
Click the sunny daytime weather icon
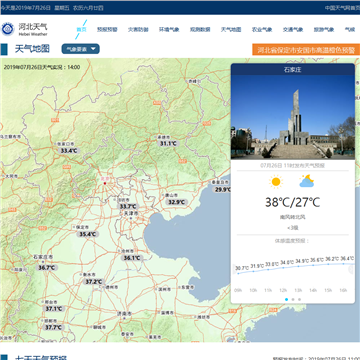point(276,182)
